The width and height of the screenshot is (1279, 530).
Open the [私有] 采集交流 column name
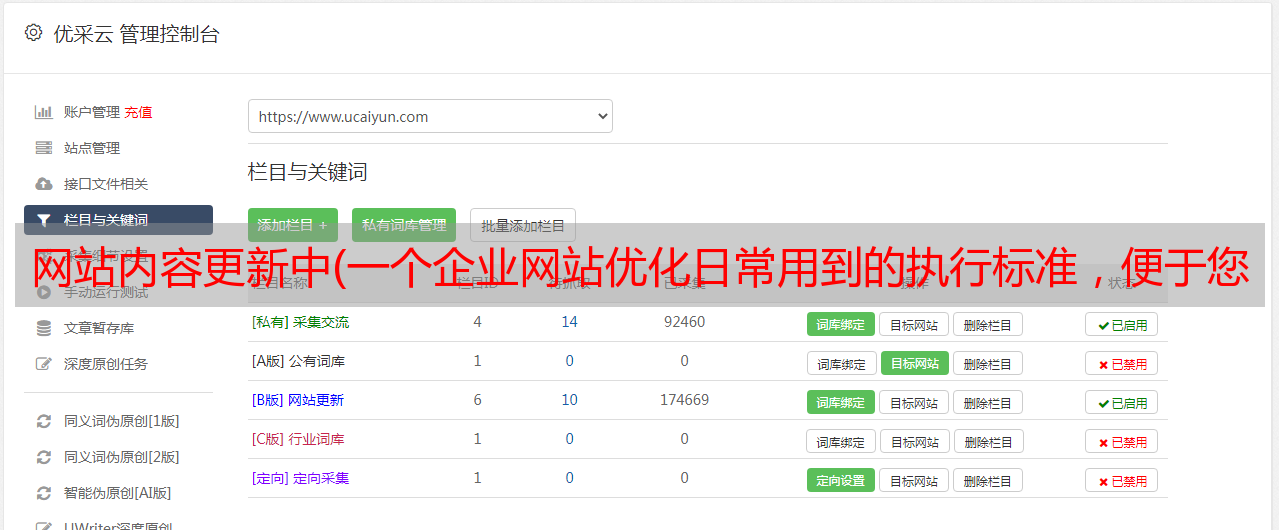[x=301, y=322]
